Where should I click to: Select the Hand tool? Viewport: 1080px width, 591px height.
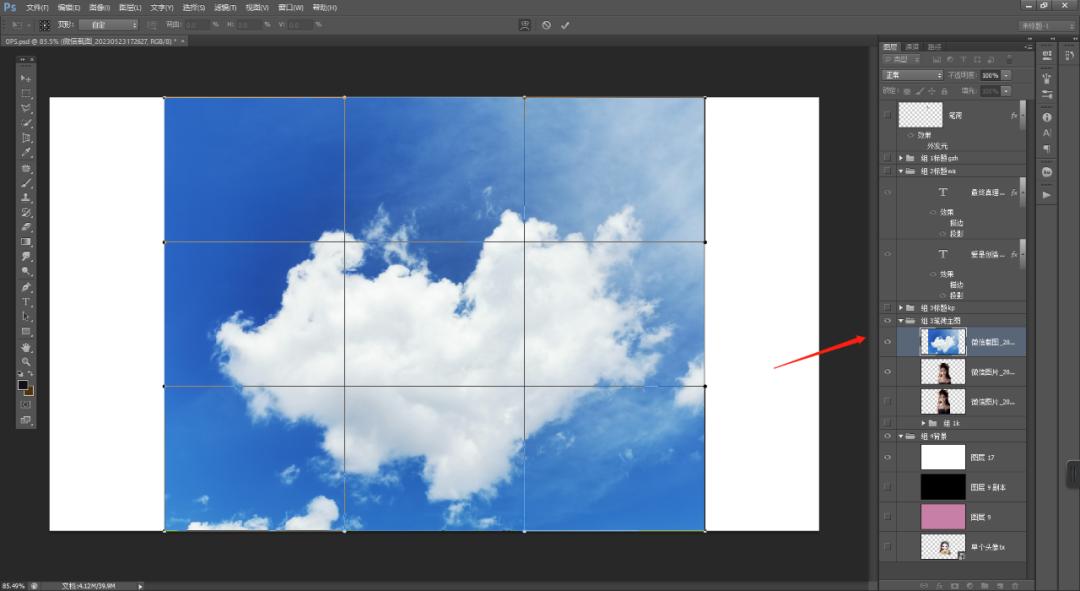(x=26, y=346)
